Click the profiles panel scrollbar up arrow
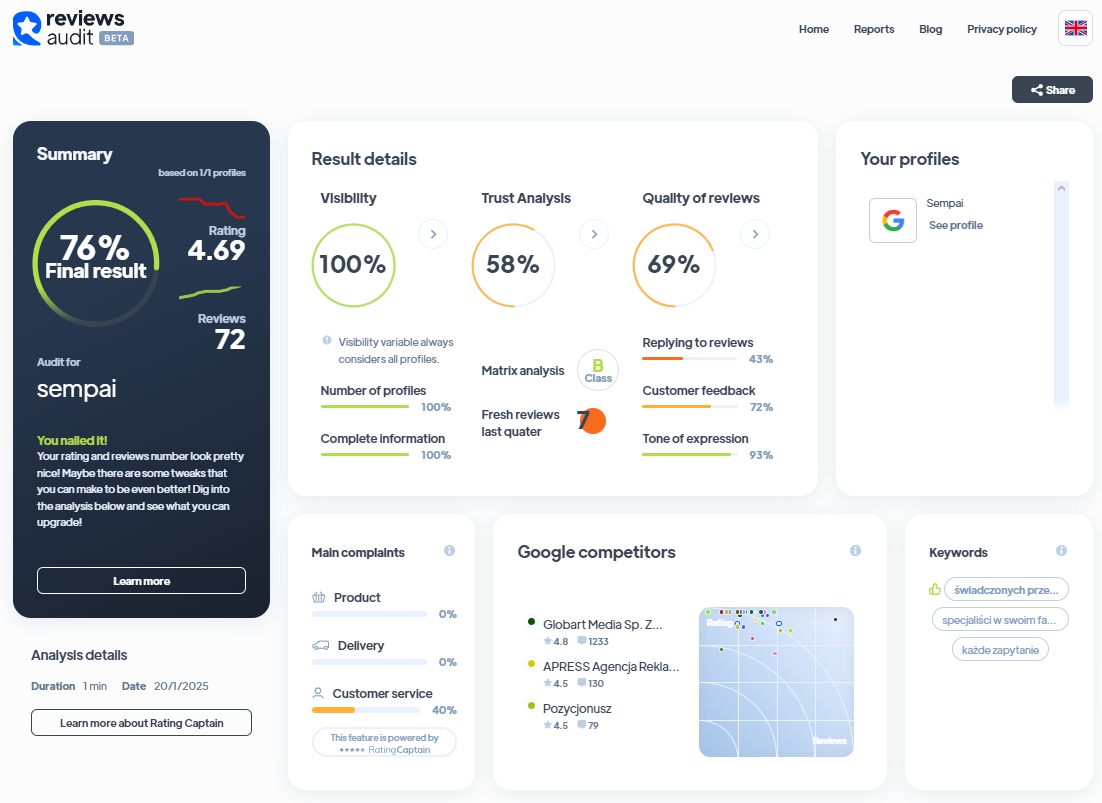The width and height of the screenshot is (1102, 803). [1061, 188]
